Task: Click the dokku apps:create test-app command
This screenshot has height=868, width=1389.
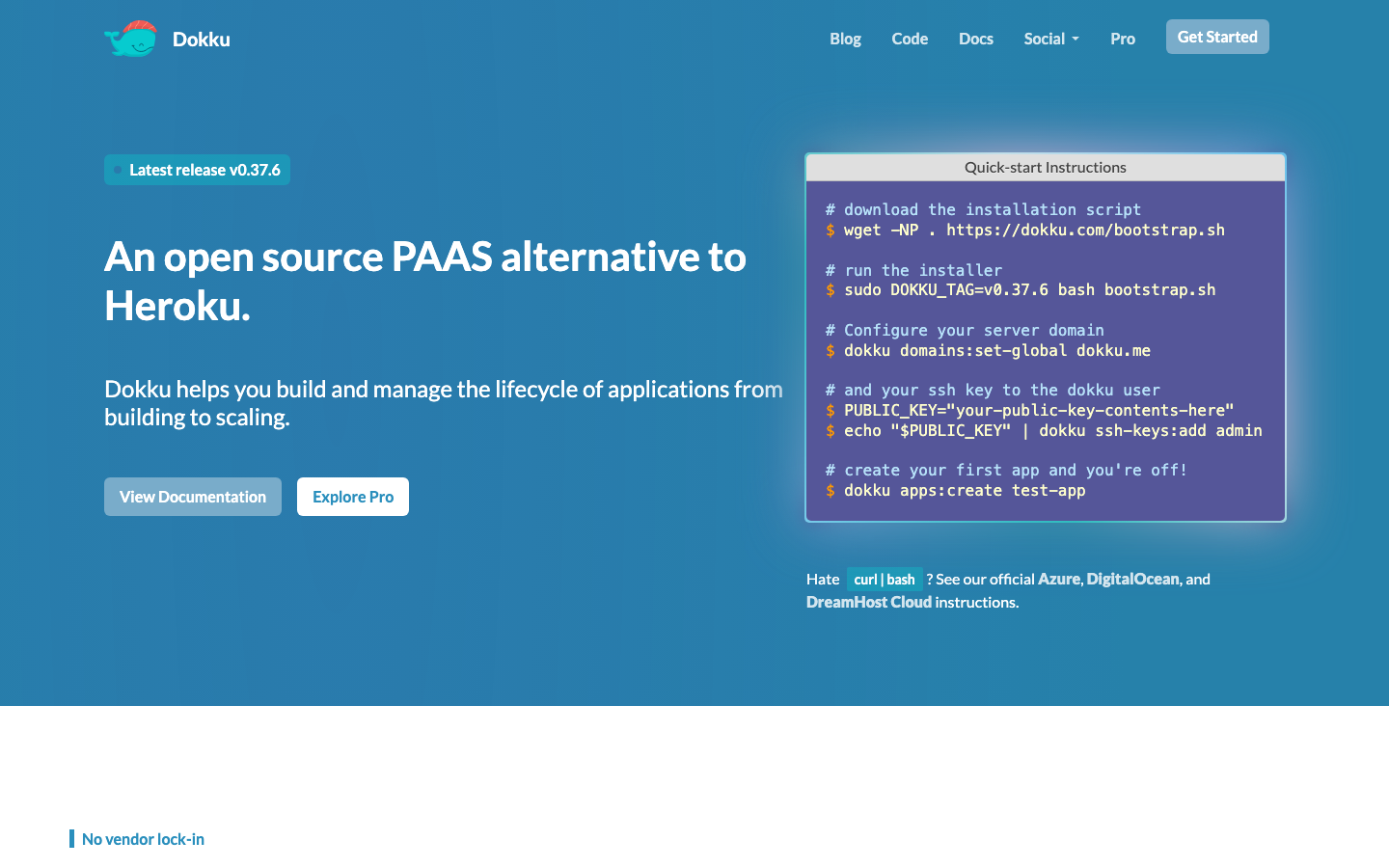Action: coord(964,490)
